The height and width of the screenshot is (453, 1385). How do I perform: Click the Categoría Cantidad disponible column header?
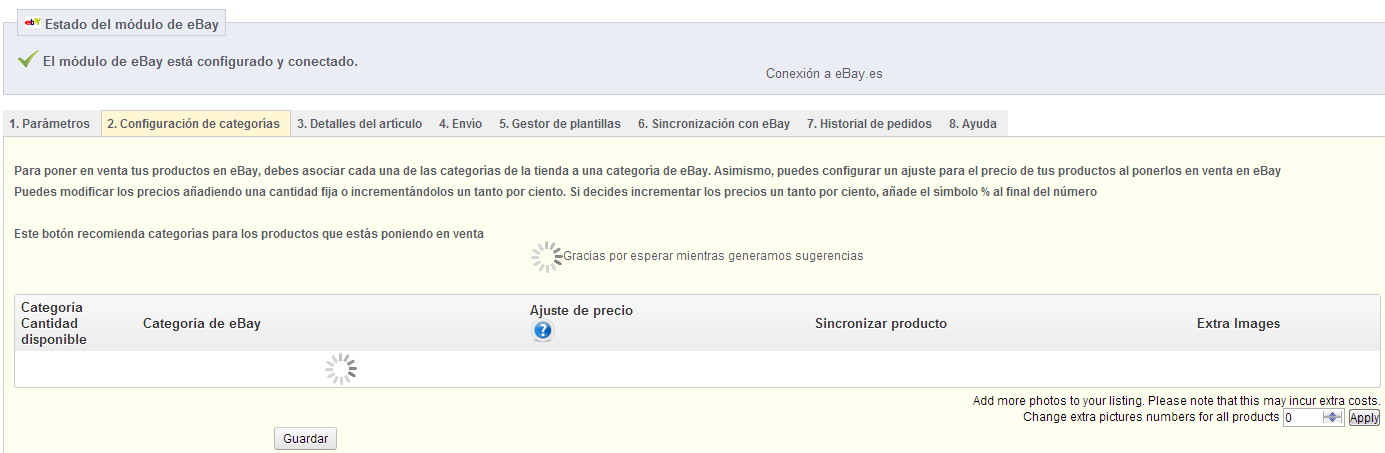click(54, 323)
